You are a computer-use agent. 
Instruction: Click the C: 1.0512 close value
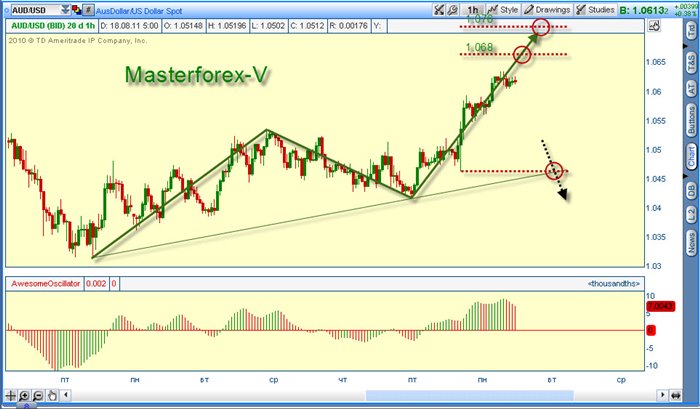307,26
